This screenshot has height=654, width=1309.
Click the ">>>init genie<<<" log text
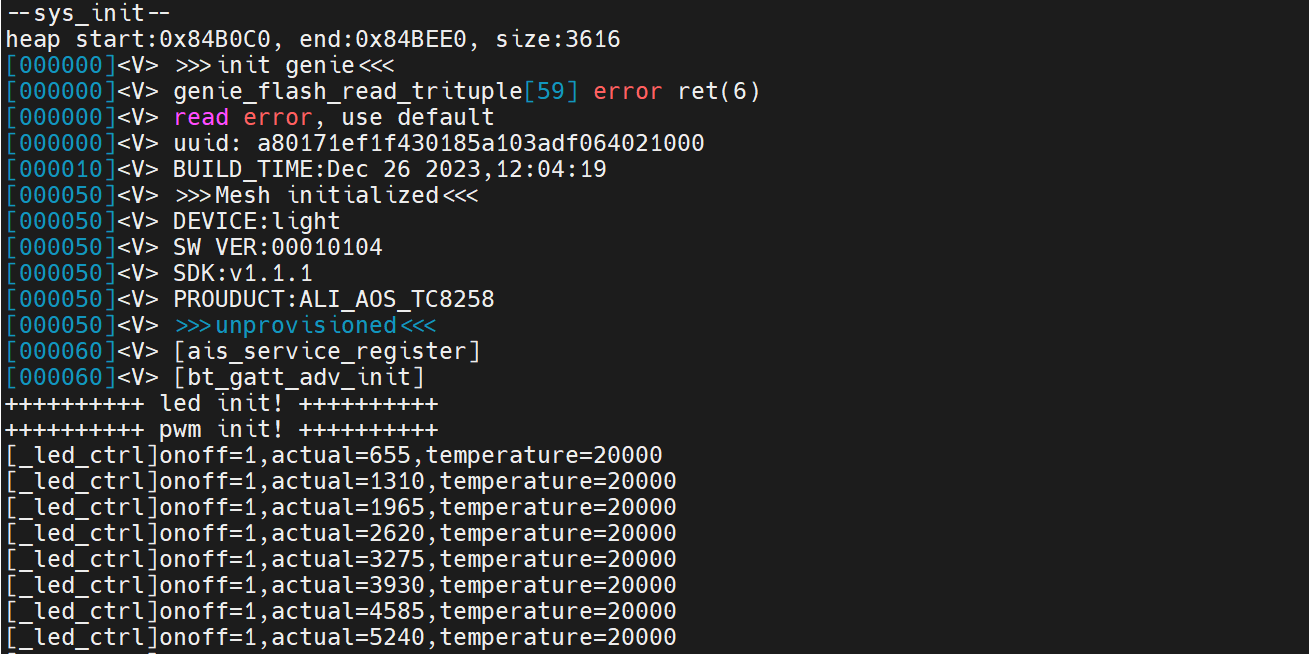(284, 66)
